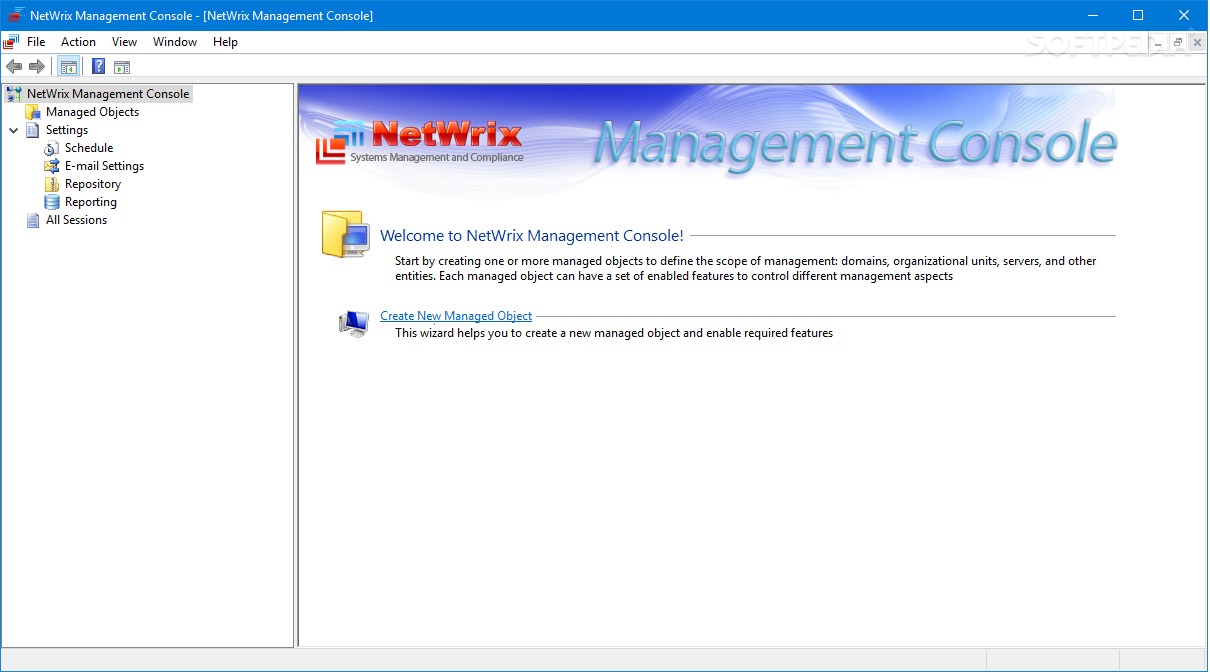The width and height of the screenshot is (1210, 672).
Task: Select Managed Objects in the tree
Action: coord(92,112)
